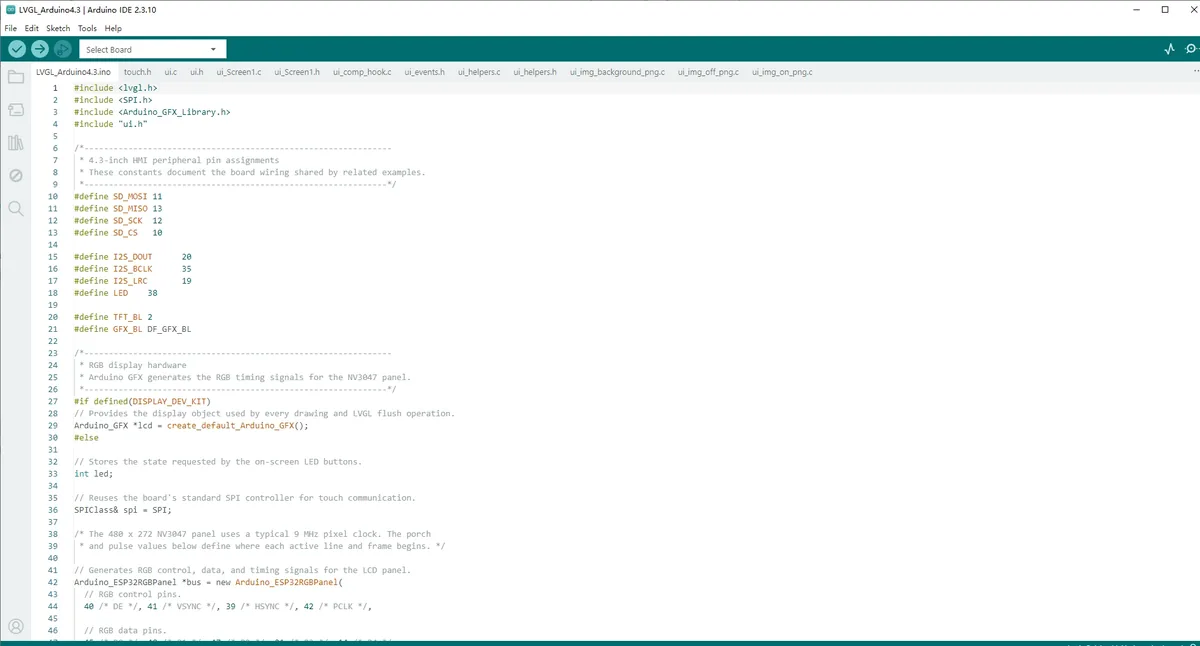1200x646 pixels.
Task: Click the #define SD_MISO 13 line
Action: click(118, 209)
